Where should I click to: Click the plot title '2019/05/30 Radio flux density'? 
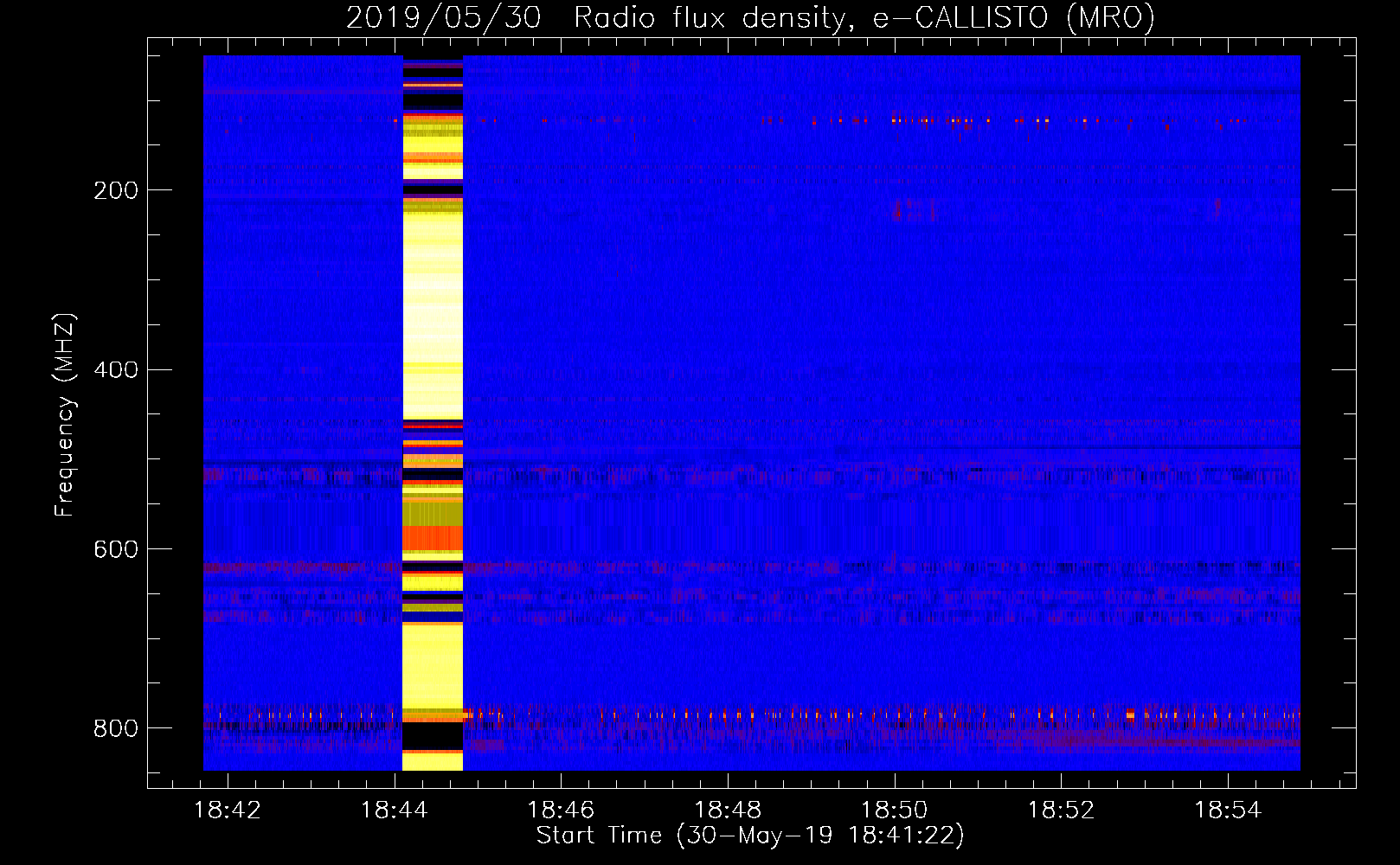(x=750, y=18)
